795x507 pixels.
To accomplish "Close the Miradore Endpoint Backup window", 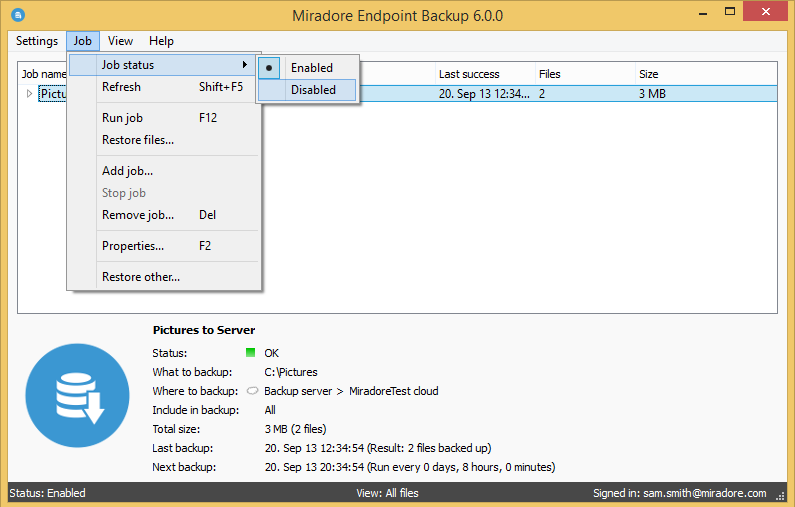I will click(766, 11).
